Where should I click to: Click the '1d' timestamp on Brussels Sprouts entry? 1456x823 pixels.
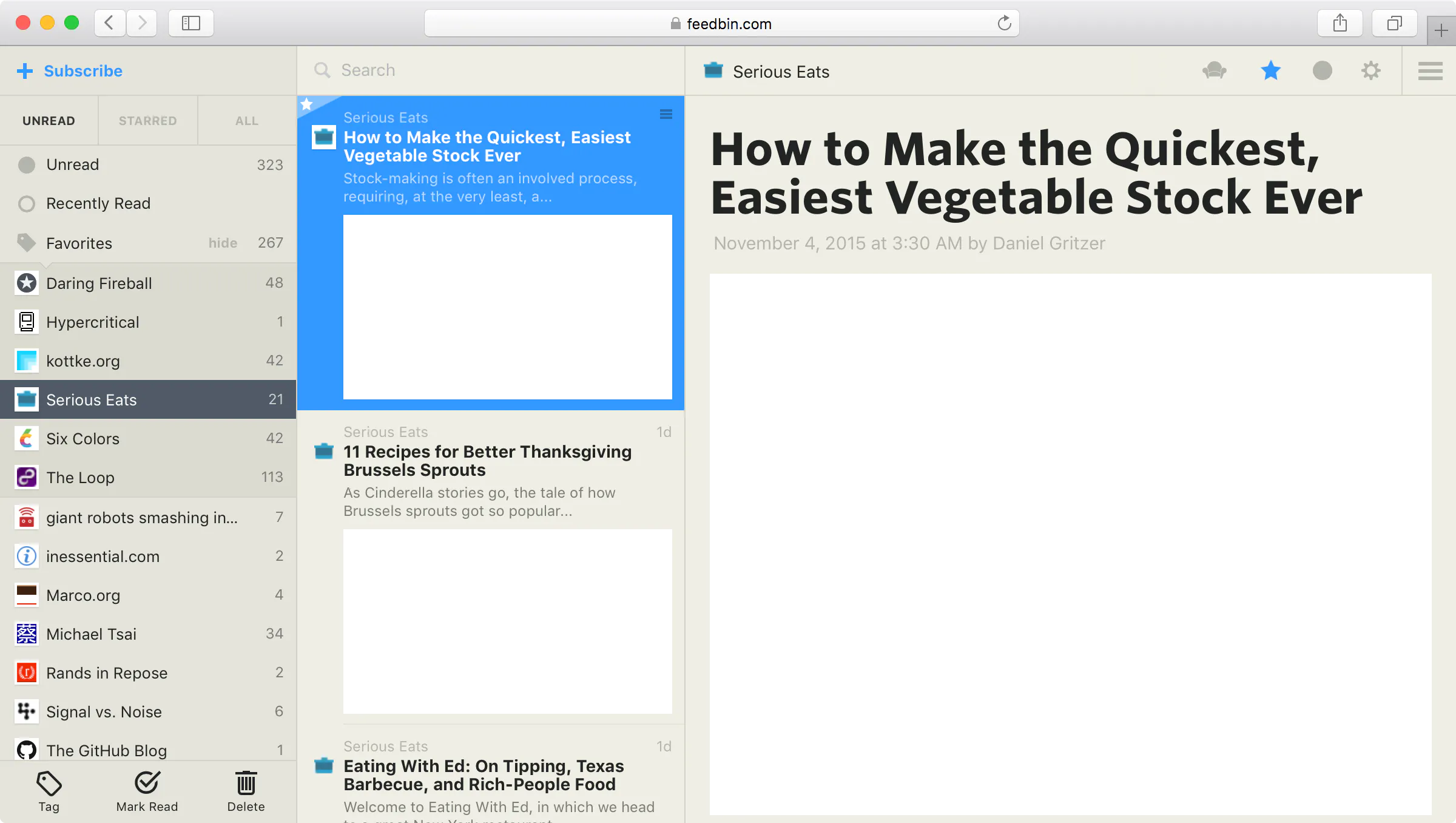(x=664, y=432)
